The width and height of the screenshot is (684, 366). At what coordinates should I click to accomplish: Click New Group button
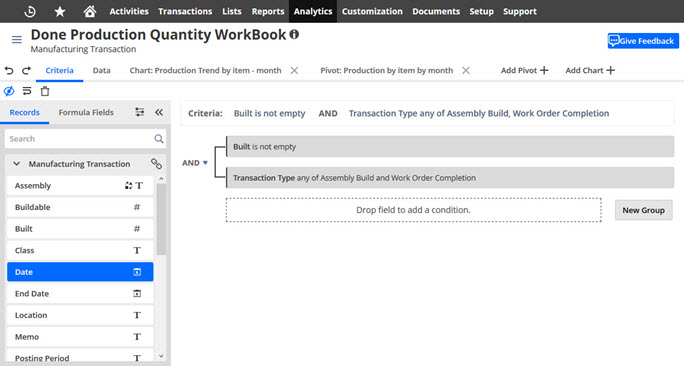pos(643,210)
